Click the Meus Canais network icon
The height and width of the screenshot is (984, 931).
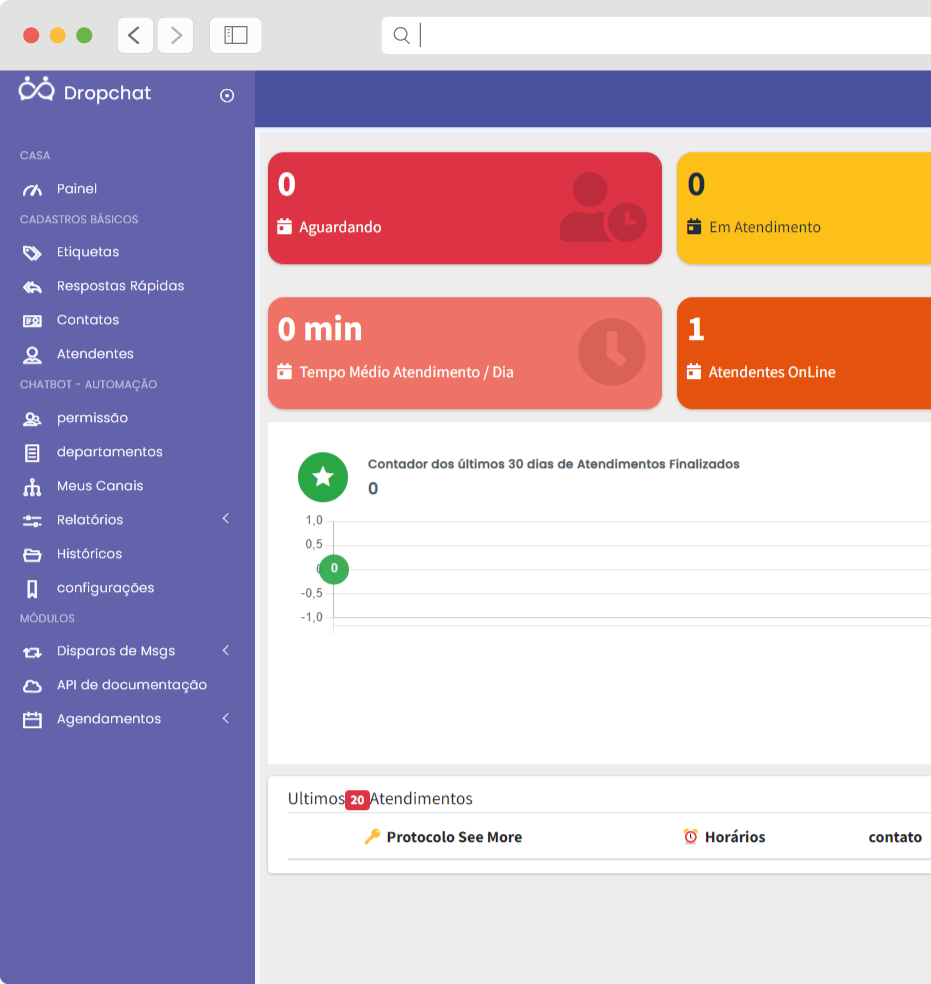tap(32, 487)
